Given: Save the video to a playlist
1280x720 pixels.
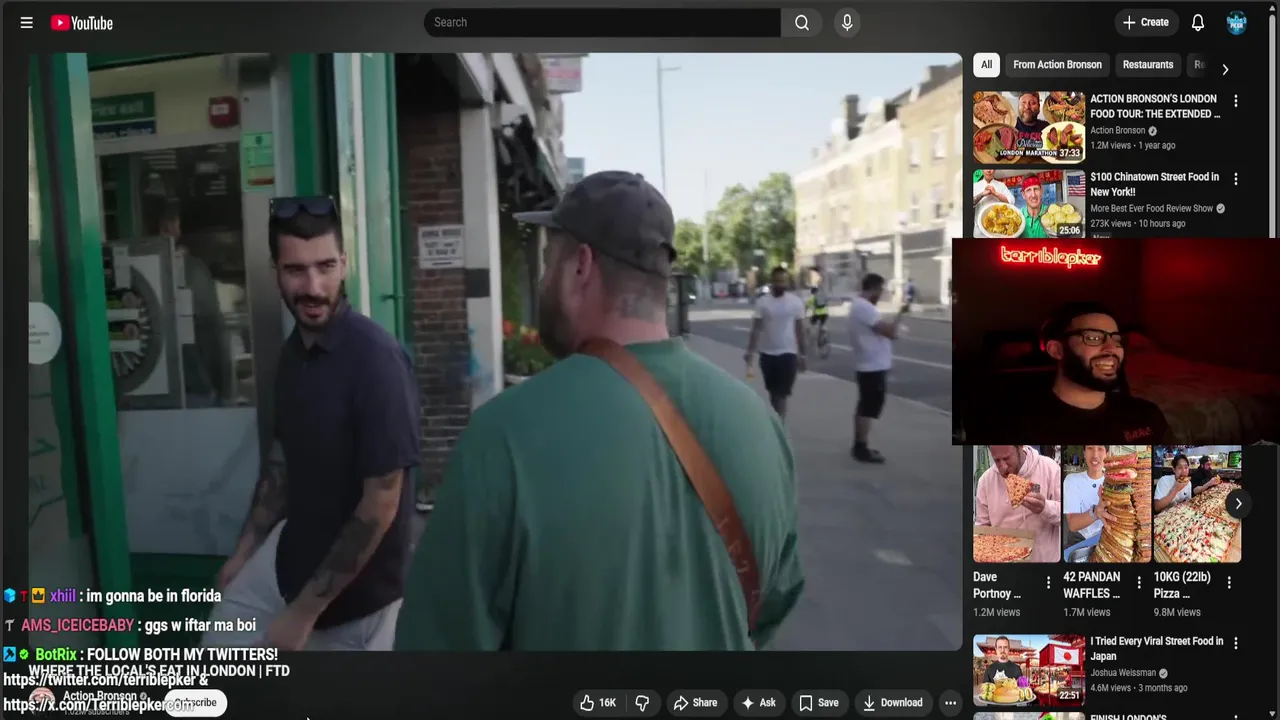Looking at the screenshot, I should click(818, 703).
